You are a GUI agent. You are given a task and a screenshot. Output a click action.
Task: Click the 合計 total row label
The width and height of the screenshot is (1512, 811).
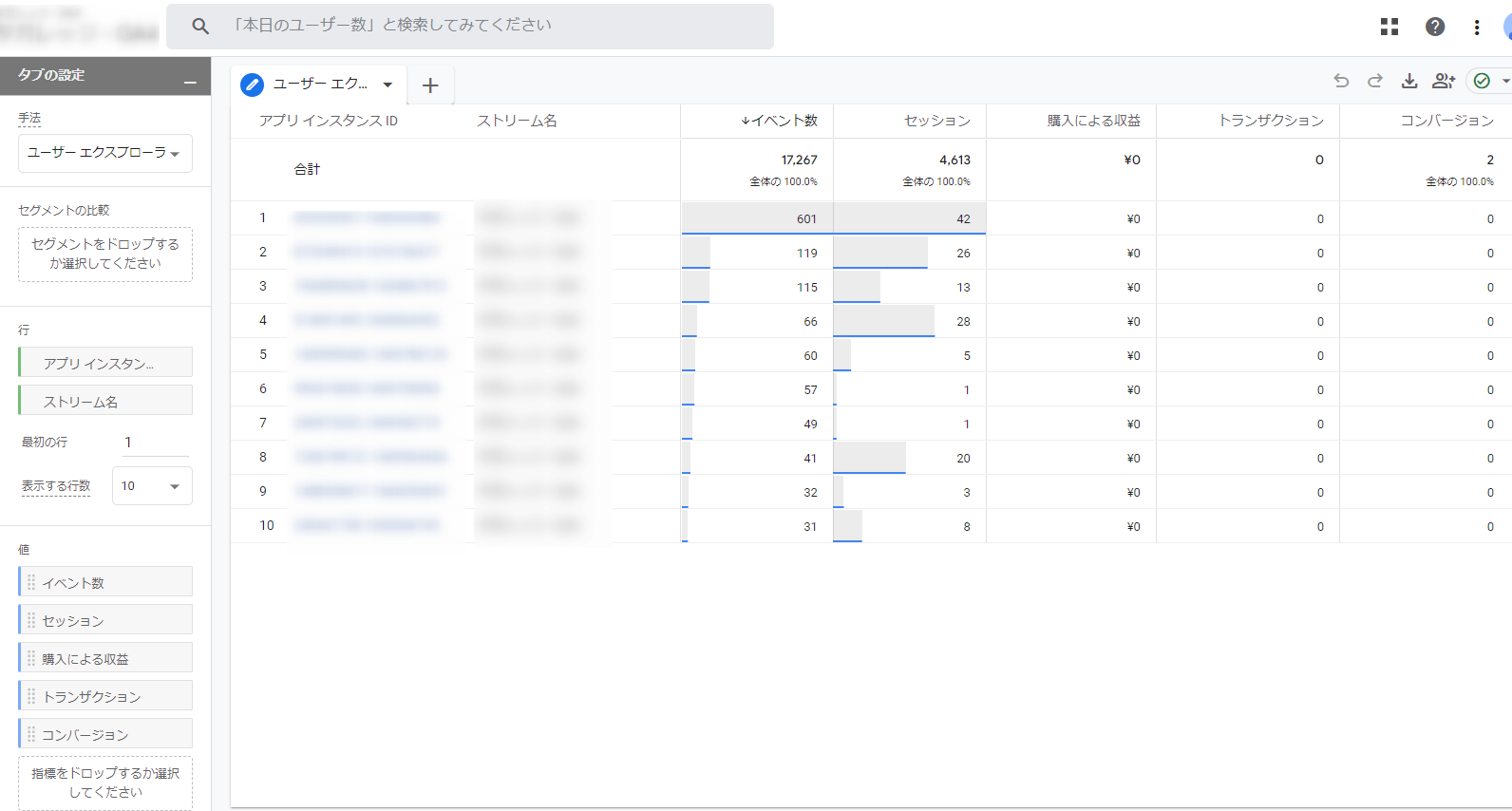(307, 169)
